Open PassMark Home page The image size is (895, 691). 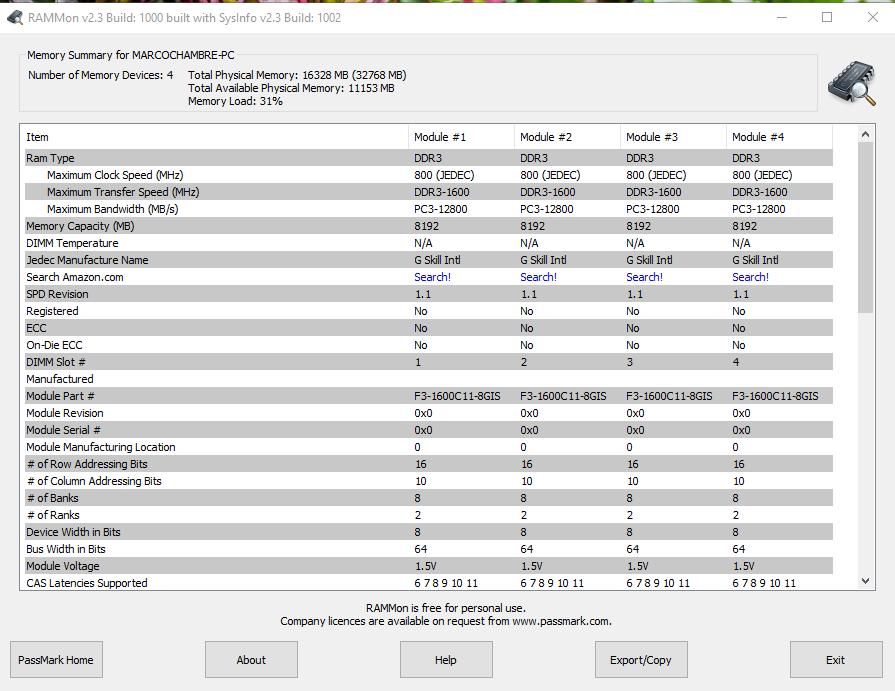click(56, 660)
